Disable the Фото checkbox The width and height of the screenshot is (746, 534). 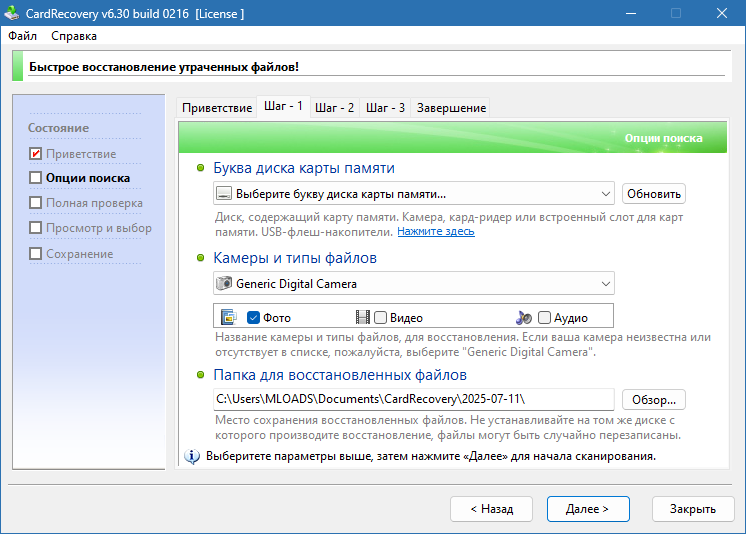click(253, 317)
